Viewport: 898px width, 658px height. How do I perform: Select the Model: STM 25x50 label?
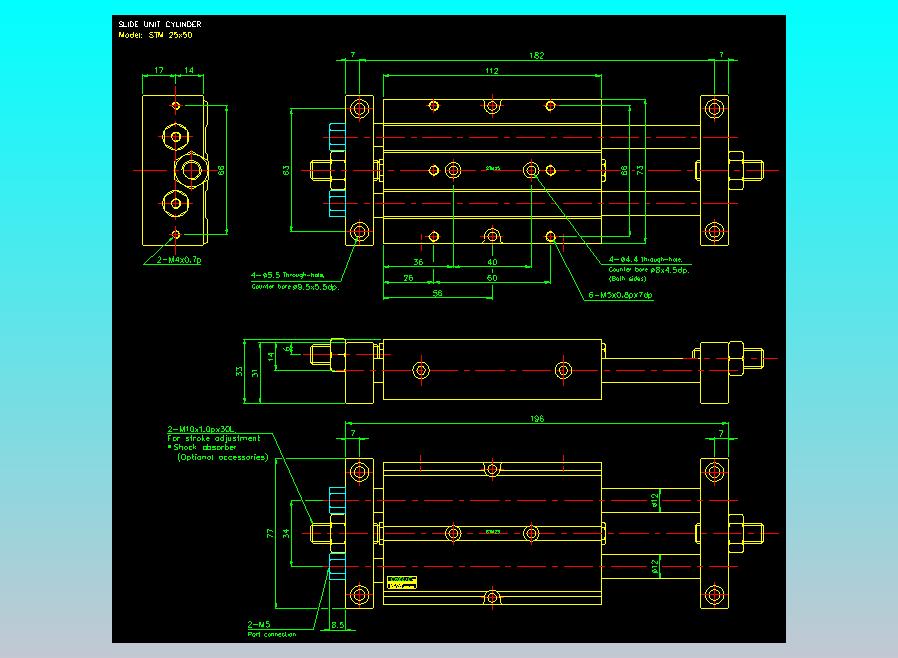point(155,35)
